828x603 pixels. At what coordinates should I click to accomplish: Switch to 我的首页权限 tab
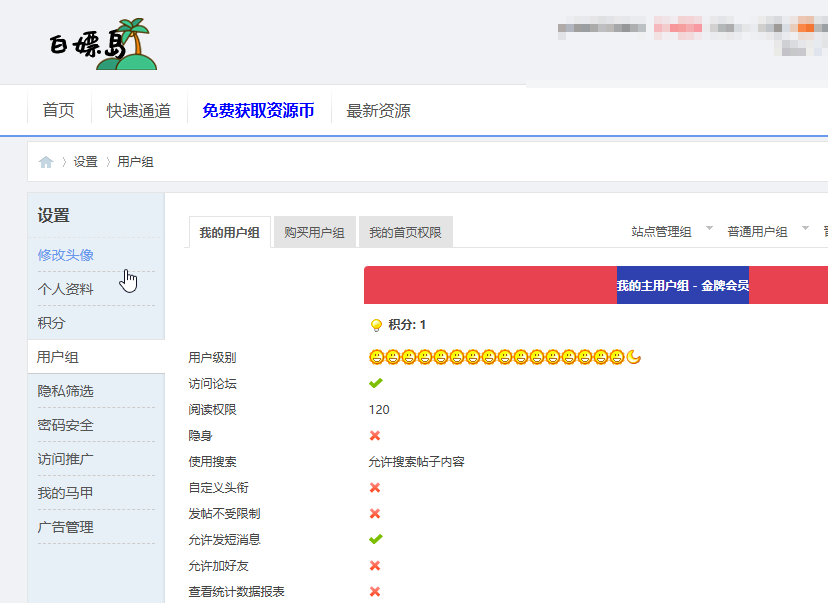[x=406, y=232]
